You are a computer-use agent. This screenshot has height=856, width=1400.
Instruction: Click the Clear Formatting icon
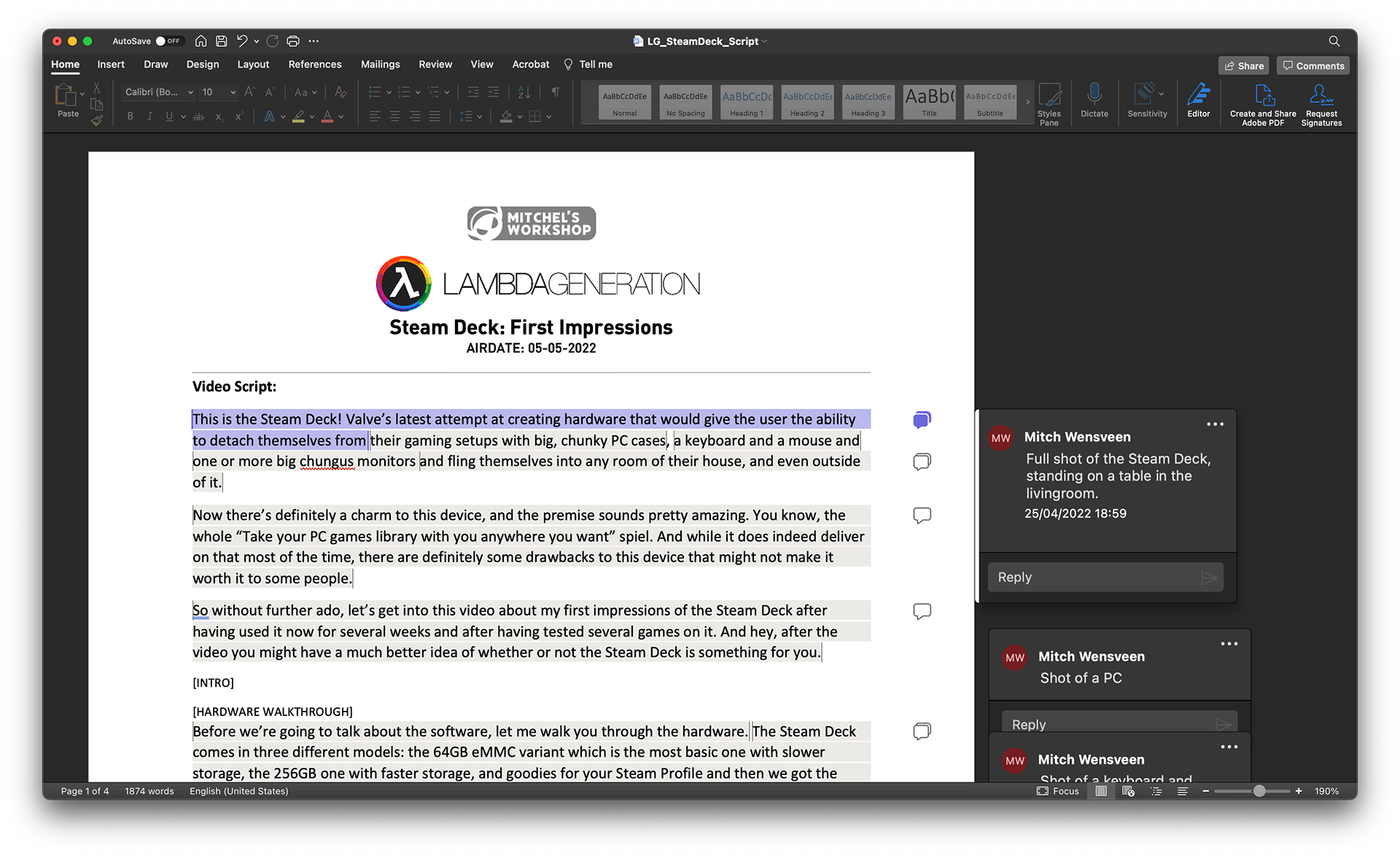pos(340,92)
